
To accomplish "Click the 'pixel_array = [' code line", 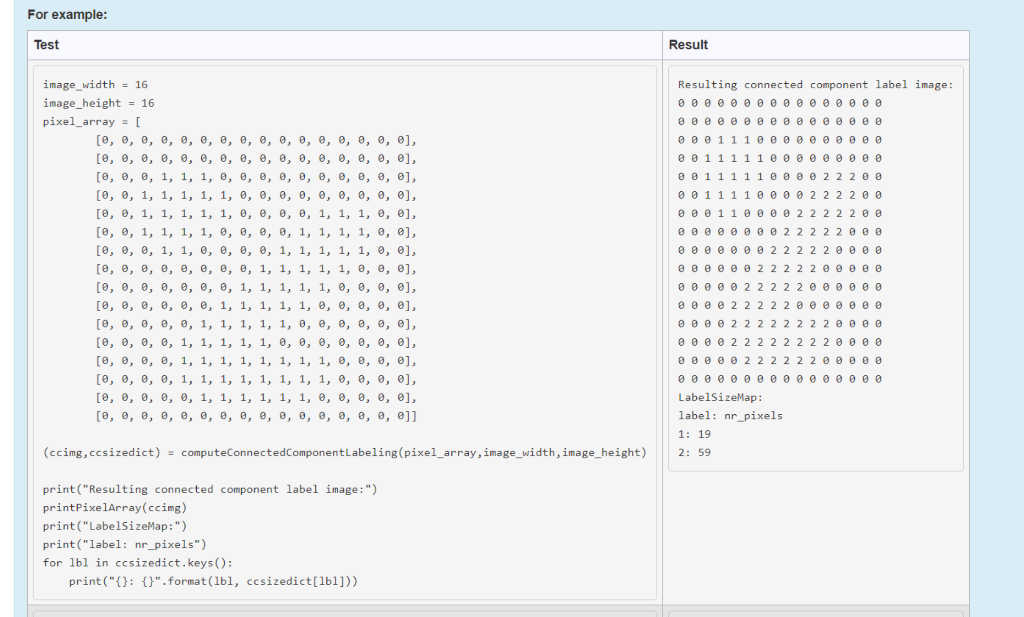I will tap(92, 121).
